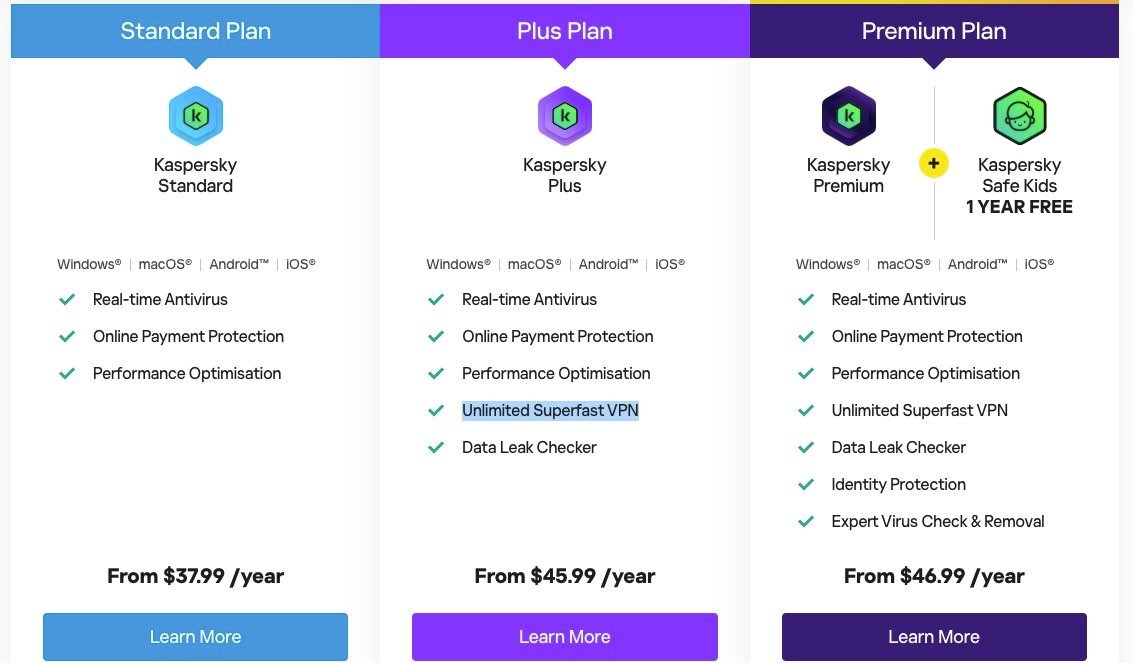
Task: Click the Kaspersky Plus hexagon icon
Action: click(564, 116)
